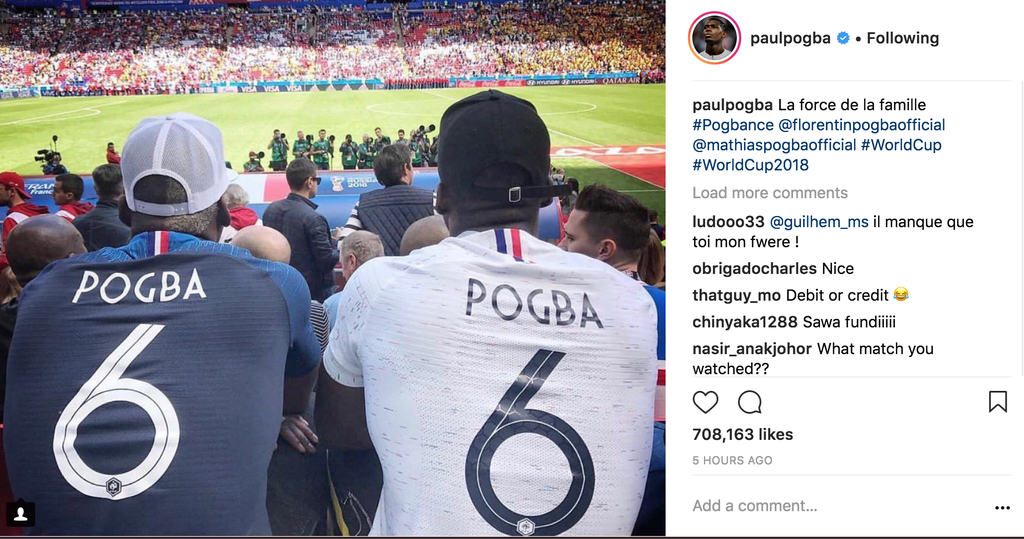1024x539 pixels.
Task: Toggle the Following status button
Action: point(903,38)
